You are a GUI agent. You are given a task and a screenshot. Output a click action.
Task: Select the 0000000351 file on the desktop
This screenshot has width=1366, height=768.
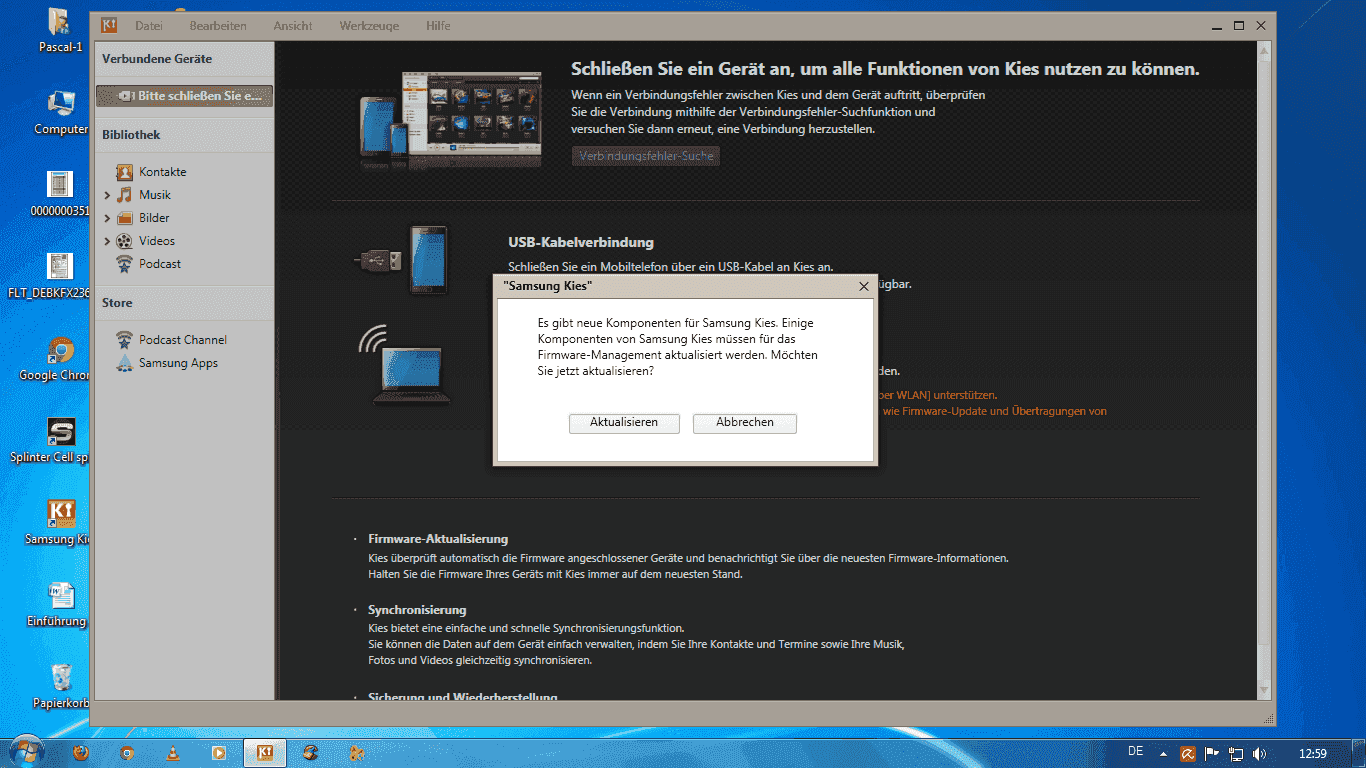click(x=60, y=194)
